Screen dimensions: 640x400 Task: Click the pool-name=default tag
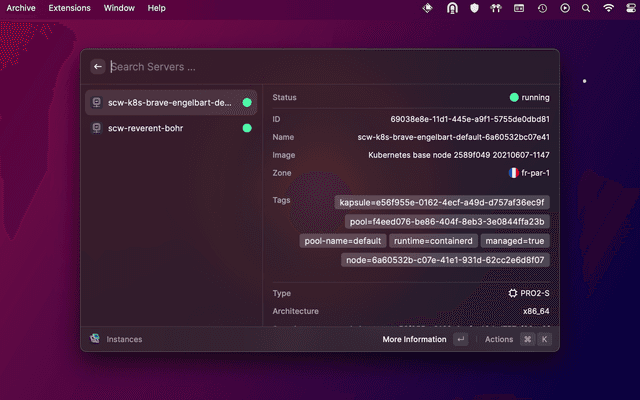(x=341, y=241)
